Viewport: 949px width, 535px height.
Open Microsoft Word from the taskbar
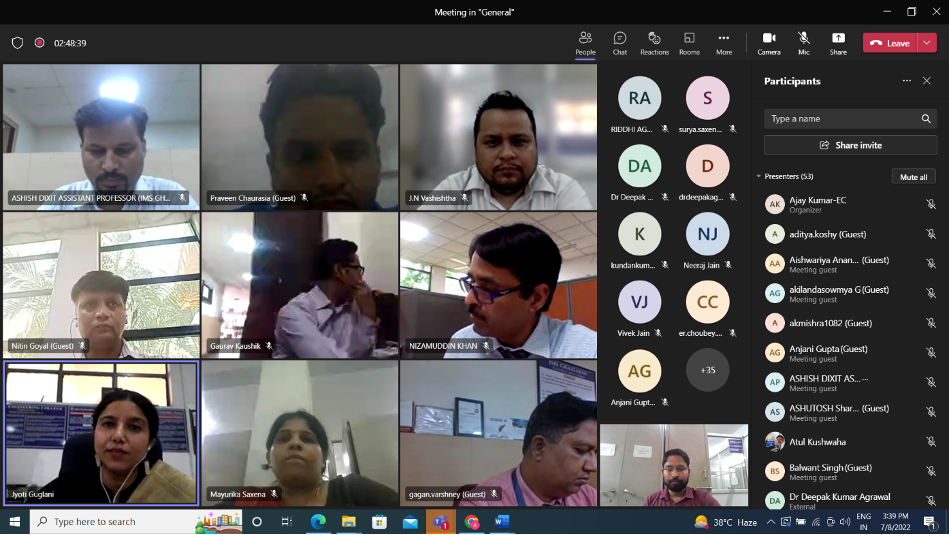click(502, 522)
